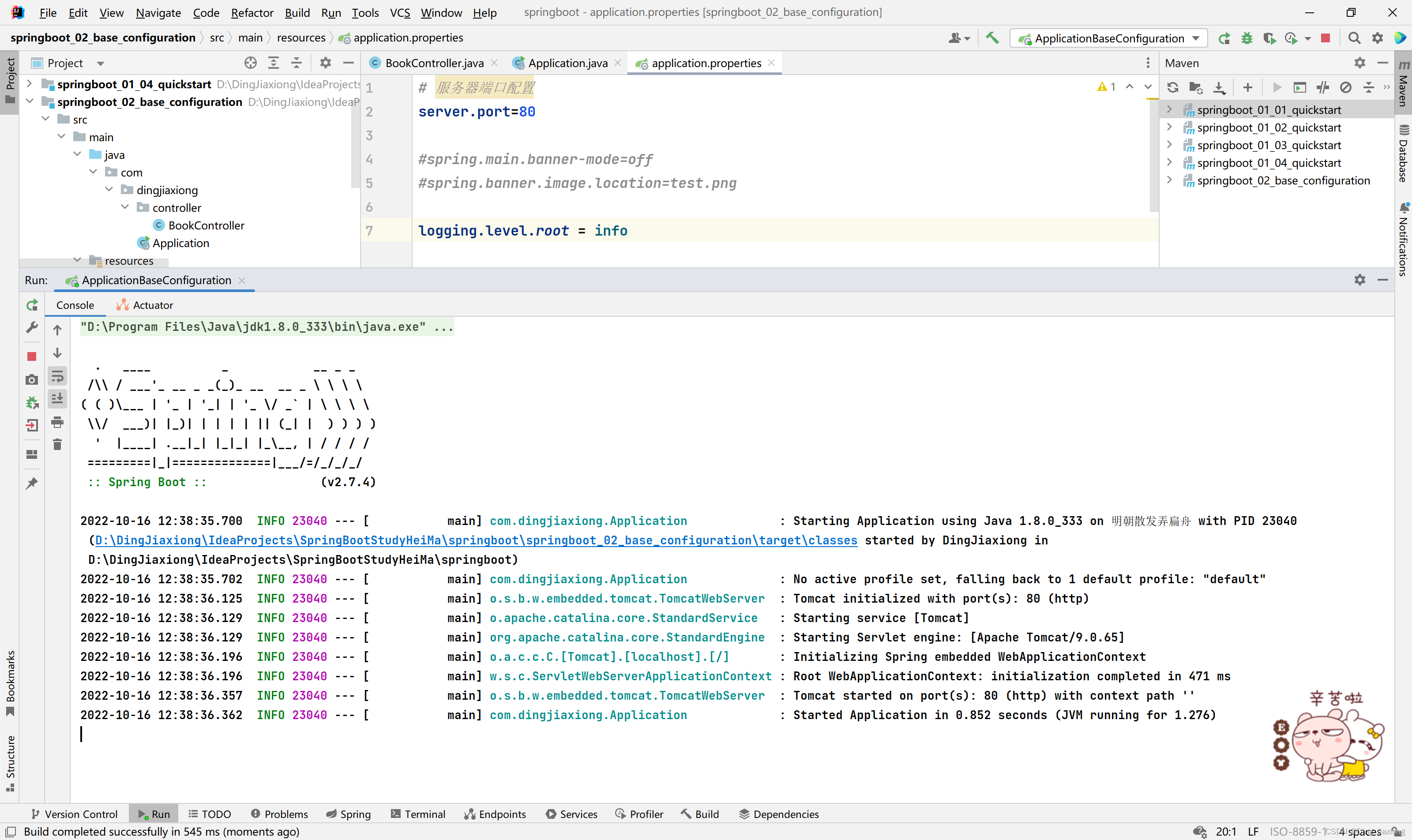Stop application red square in top toolbar
This screenshot has height=840, width=1412.
click(x=1326, y=38)
